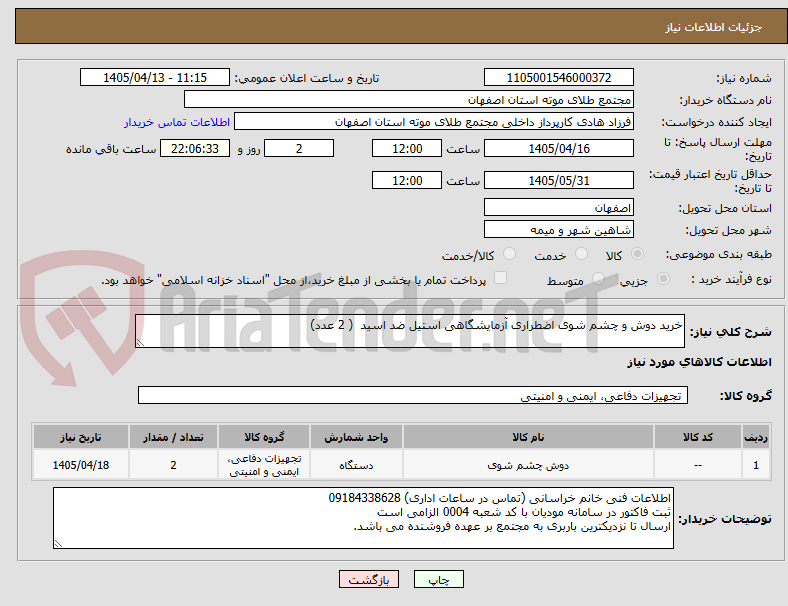The width and height of the screenshot is (788, 606).
Task: Click the نام کالا column header
Action: [x=528, y=437]
